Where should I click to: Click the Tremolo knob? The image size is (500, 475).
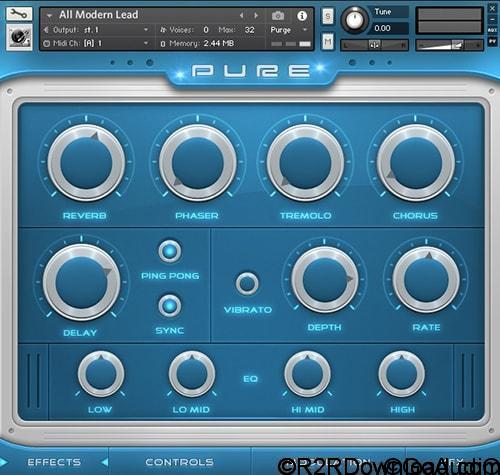pos(305,163)
